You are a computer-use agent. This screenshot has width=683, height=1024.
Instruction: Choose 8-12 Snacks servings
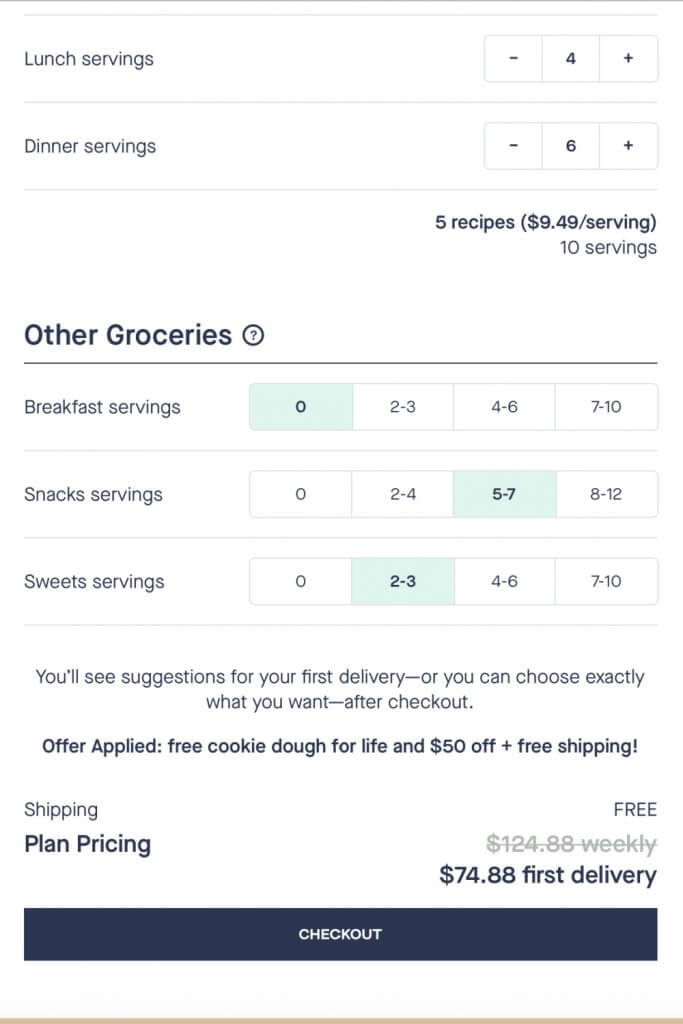606,494
